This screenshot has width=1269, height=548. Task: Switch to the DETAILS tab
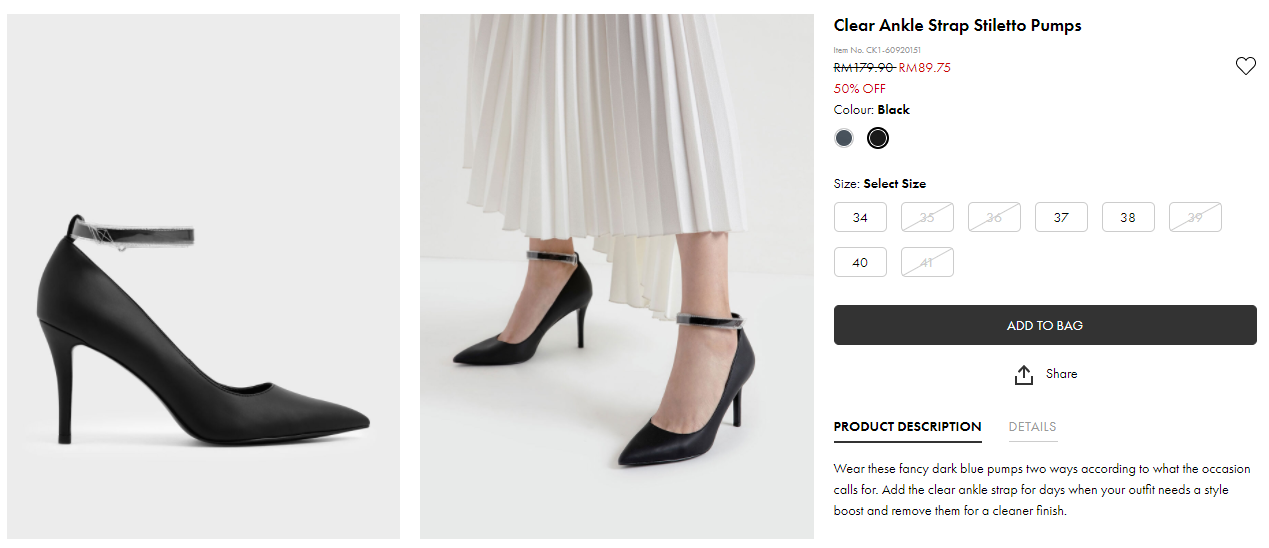[x=1032, y=427]
